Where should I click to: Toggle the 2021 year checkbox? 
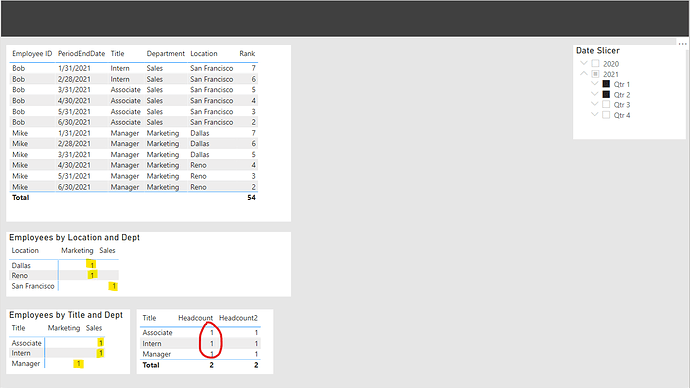[595, 74]
